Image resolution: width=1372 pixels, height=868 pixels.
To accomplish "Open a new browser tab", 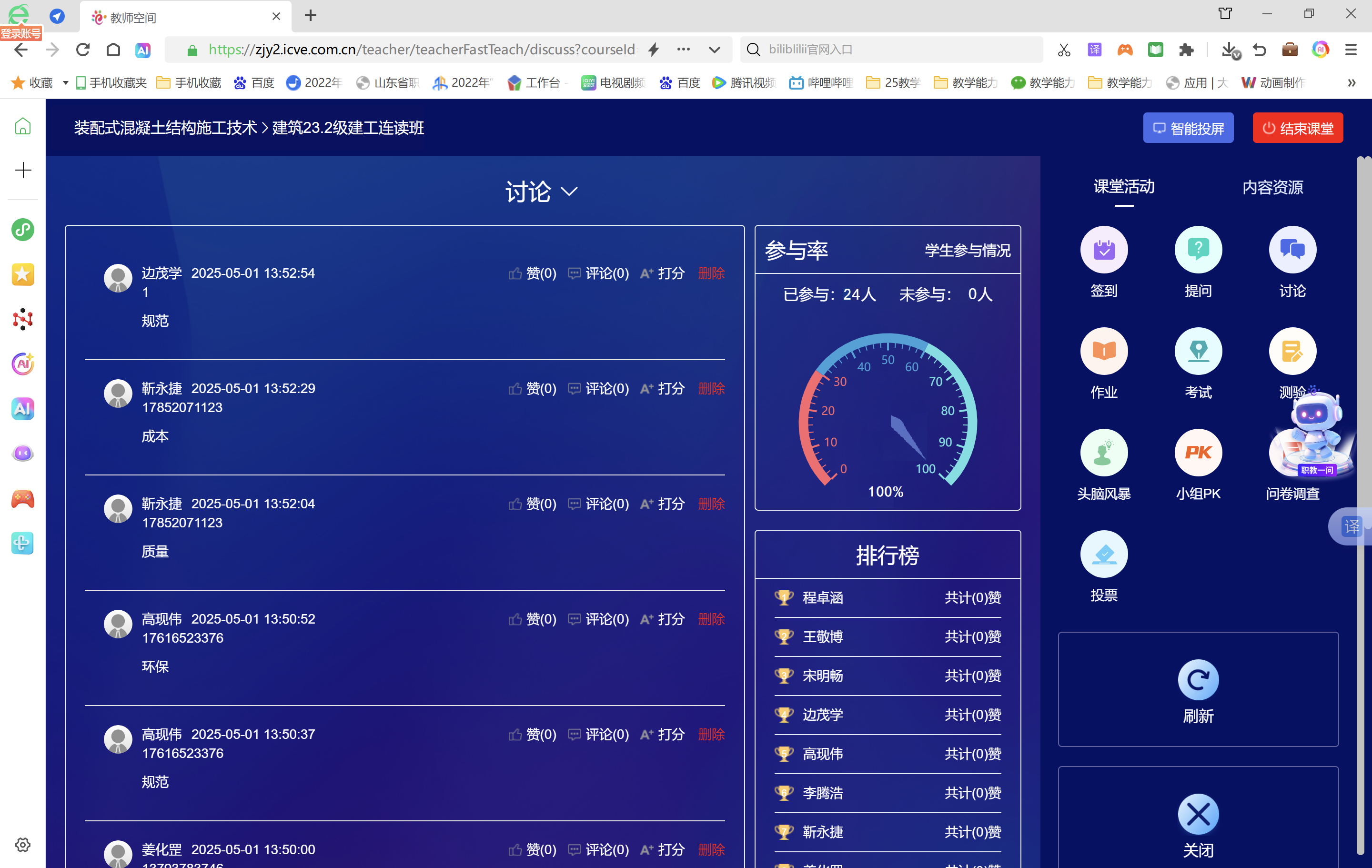I will [310, 16].
